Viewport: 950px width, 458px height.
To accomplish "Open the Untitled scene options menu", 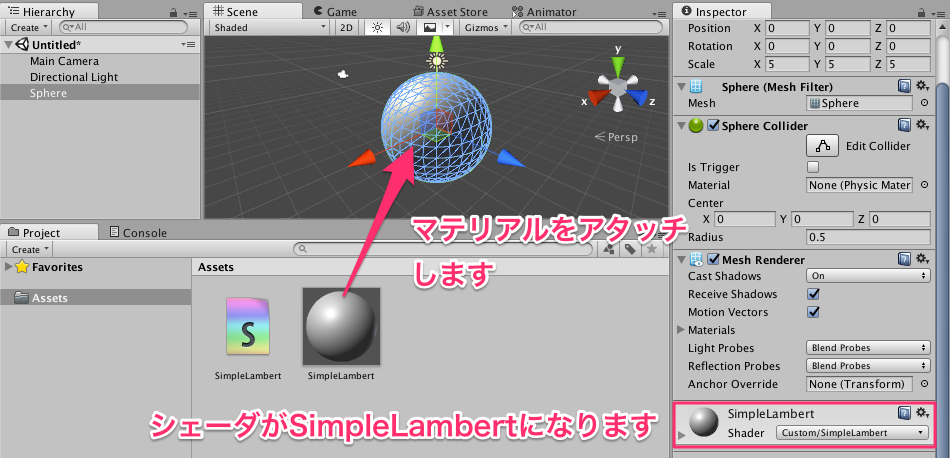I will [x=188, y=45].
